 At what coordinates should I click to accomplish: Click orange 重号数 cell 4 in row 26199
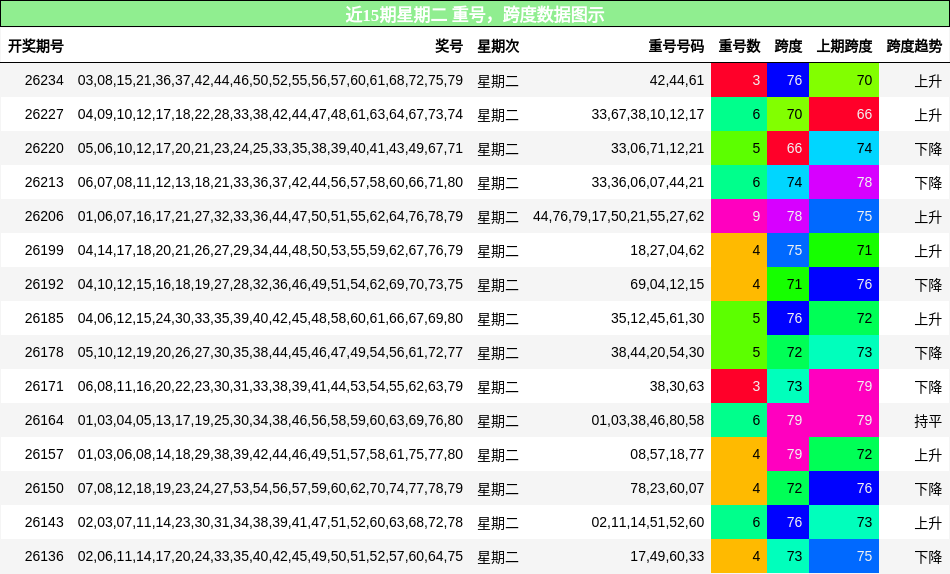pyautogui.click(x=739, y=250)
